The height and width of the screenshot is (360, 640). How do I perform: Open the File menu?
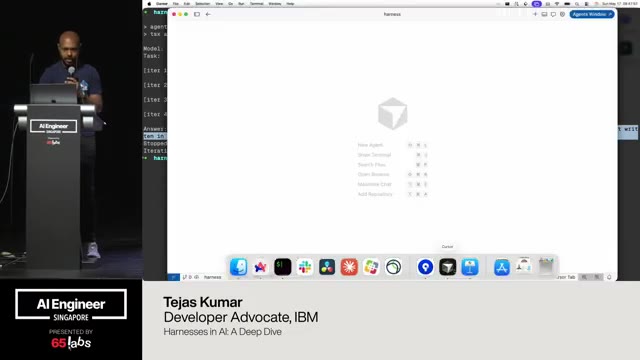click(176, 4)
